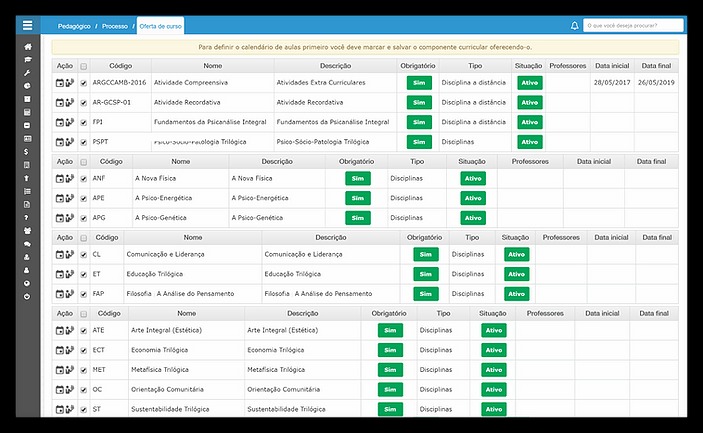Click Sim button for Atividade Recordativa

[x=419, y=102]
